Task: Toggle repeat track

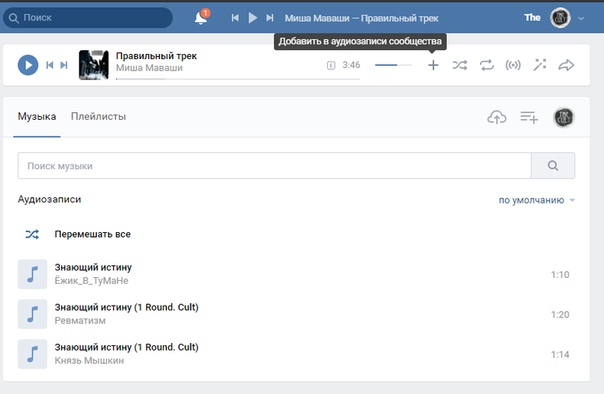Action: [487, 65]
